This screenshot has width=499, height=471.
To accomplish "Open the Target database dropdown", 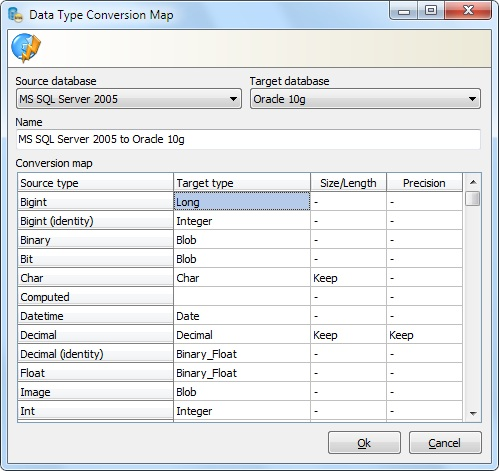I will tap(365, 99).
